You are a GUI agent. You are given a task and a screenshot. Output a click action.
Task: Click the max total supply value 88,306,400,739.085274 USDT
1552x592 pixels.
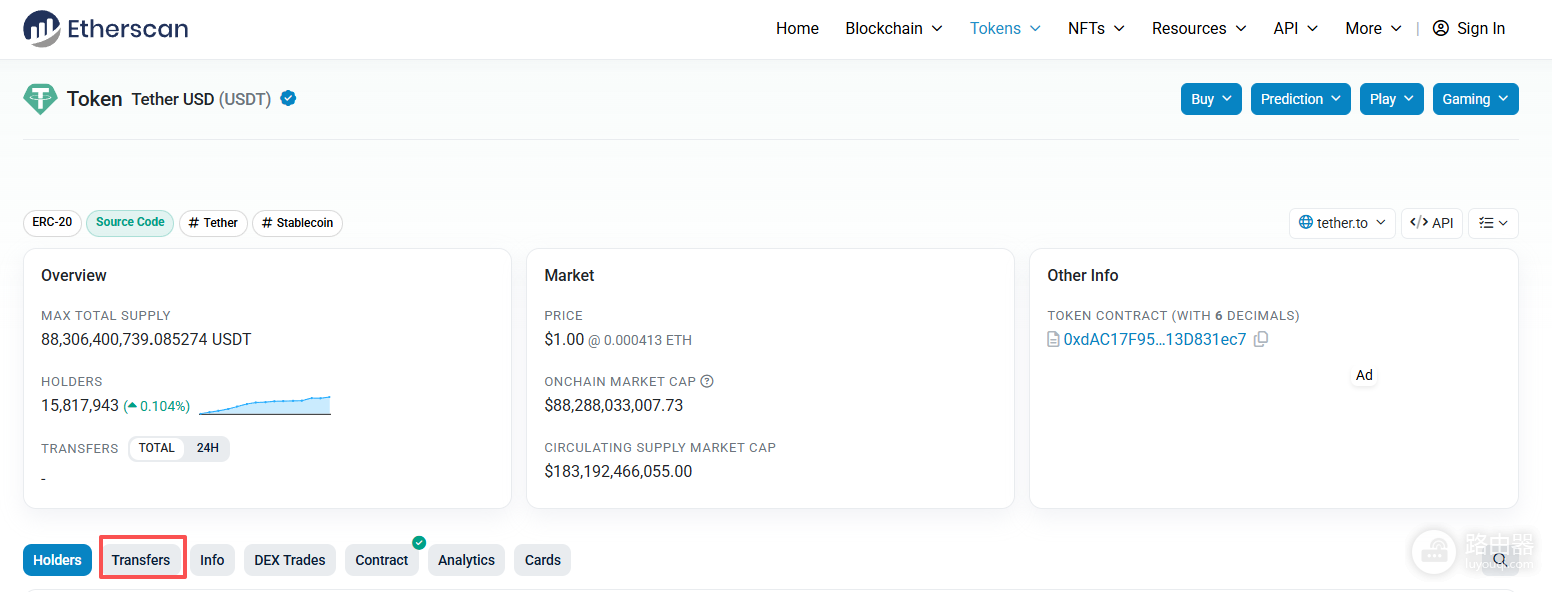pyautogui.click(x=146, y=339)
